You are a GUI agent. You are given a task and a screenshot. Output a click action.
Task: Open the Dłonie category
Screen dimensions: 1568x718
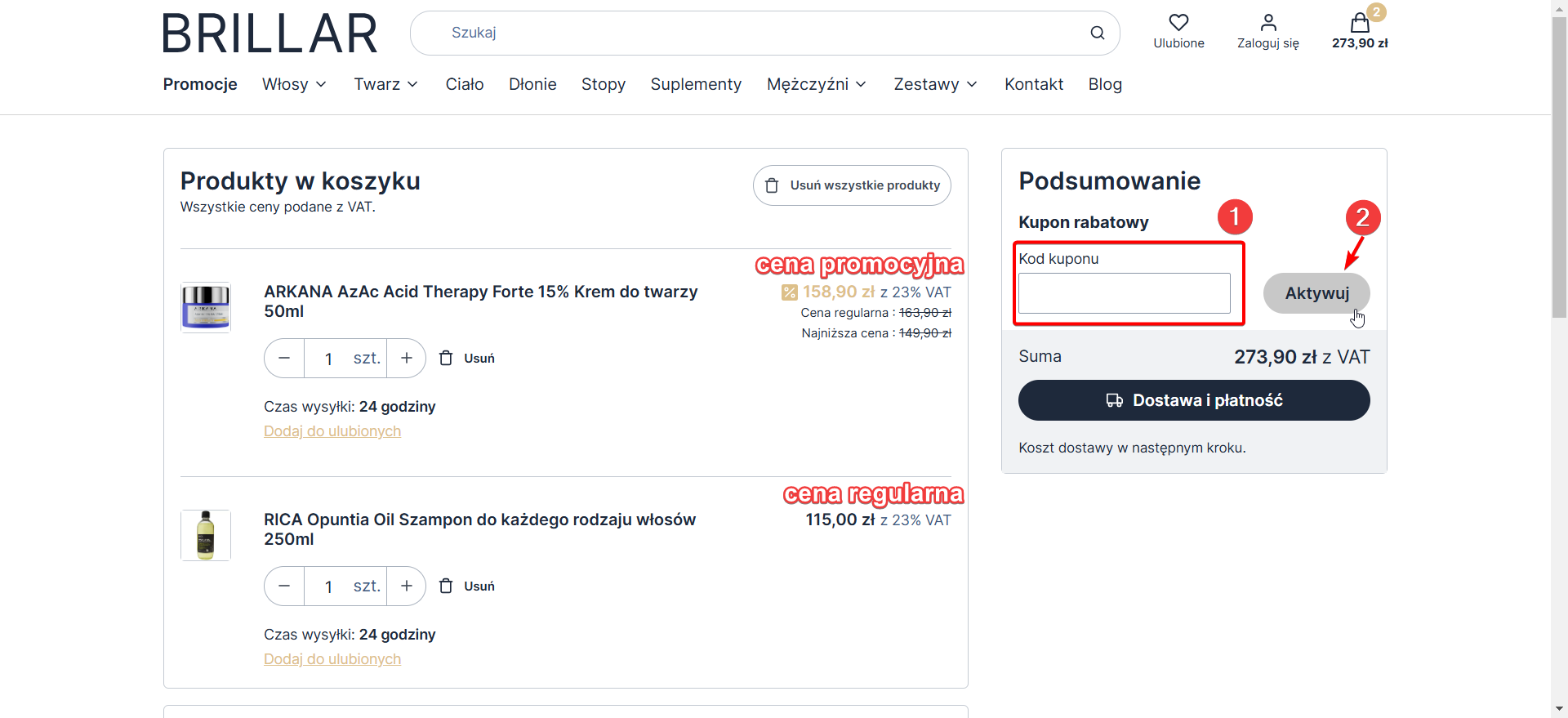532,84
